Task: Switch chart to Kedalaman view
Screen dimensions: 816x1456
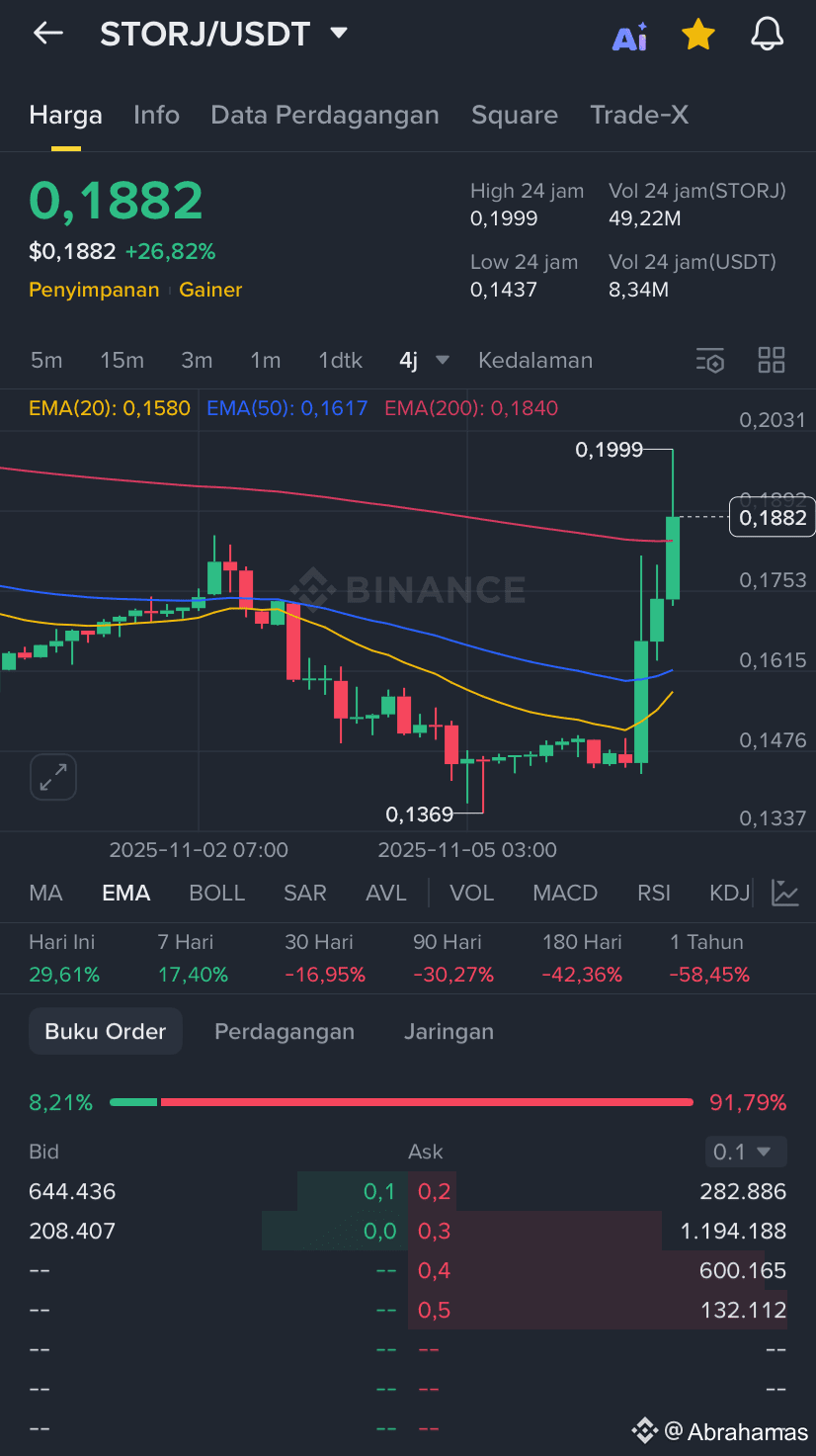Action: [x=535, y=360]
